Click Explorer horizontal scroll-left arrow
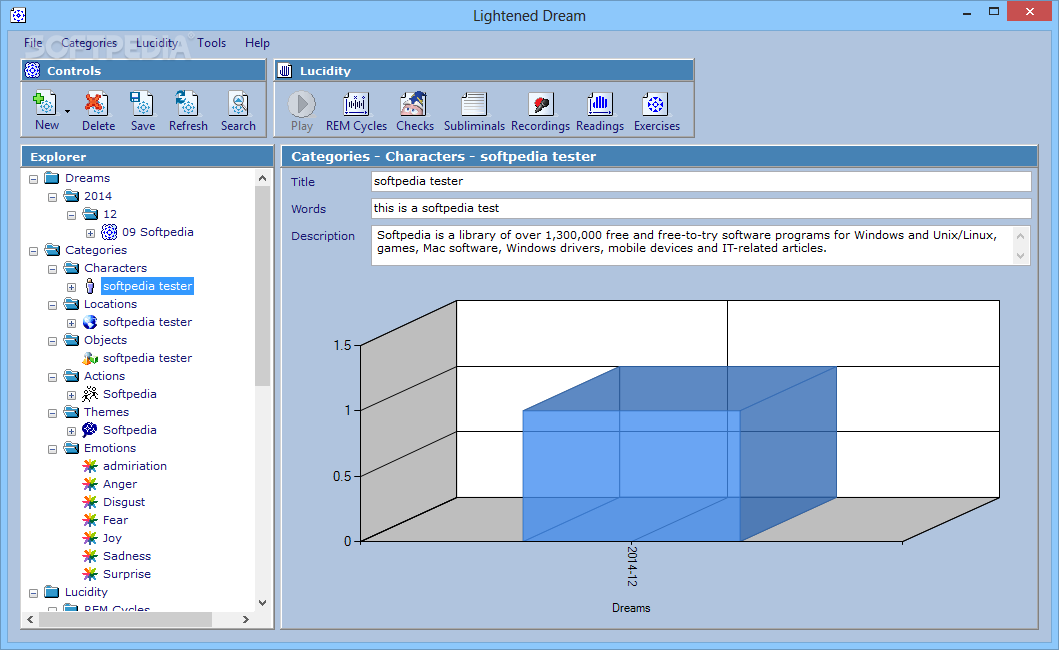Image resolution: width=1059 pixels, height=650 pixels. point(30,619)
